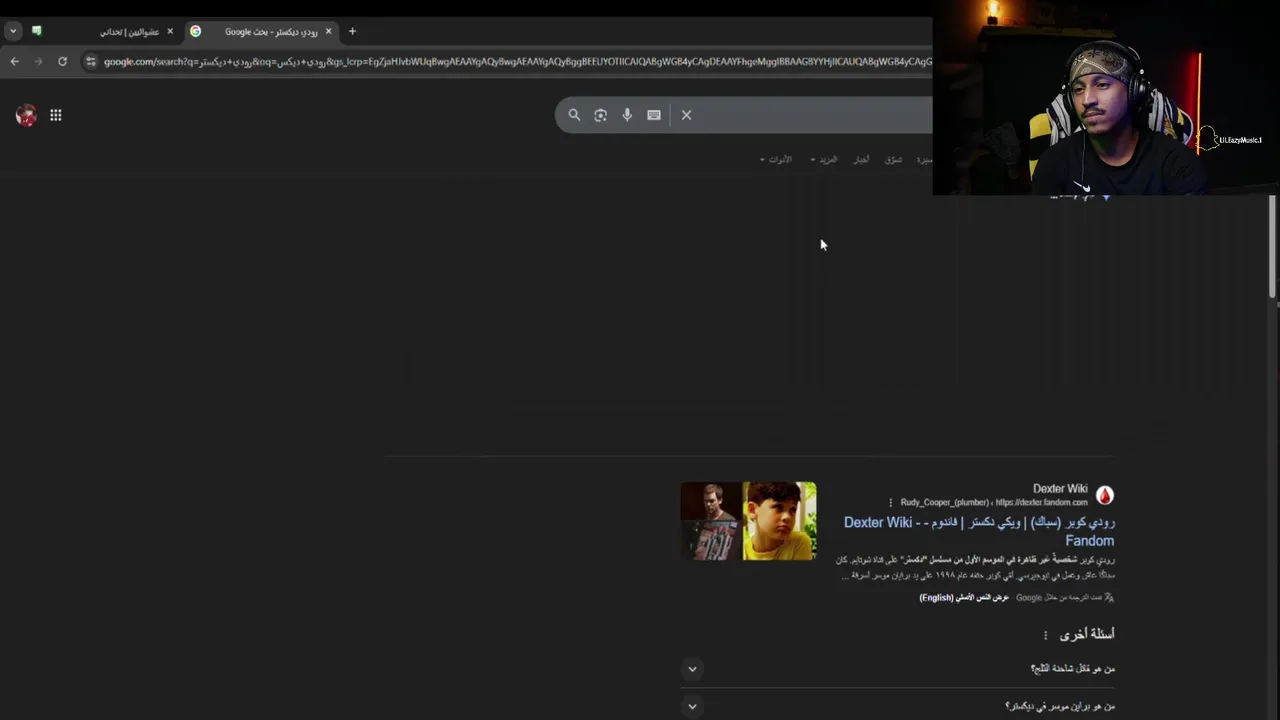Expand the الأدوات tools dropdown
1280x720 pixels.
pos(775,160)
